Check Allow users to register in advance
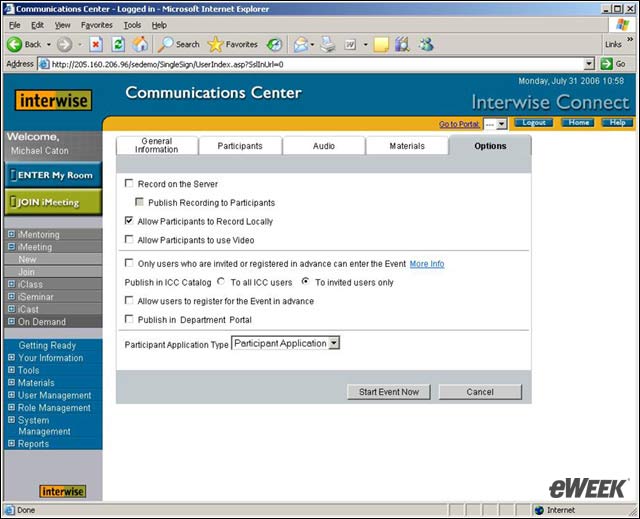Screen dimensions: 640x519 coord(129,300)
